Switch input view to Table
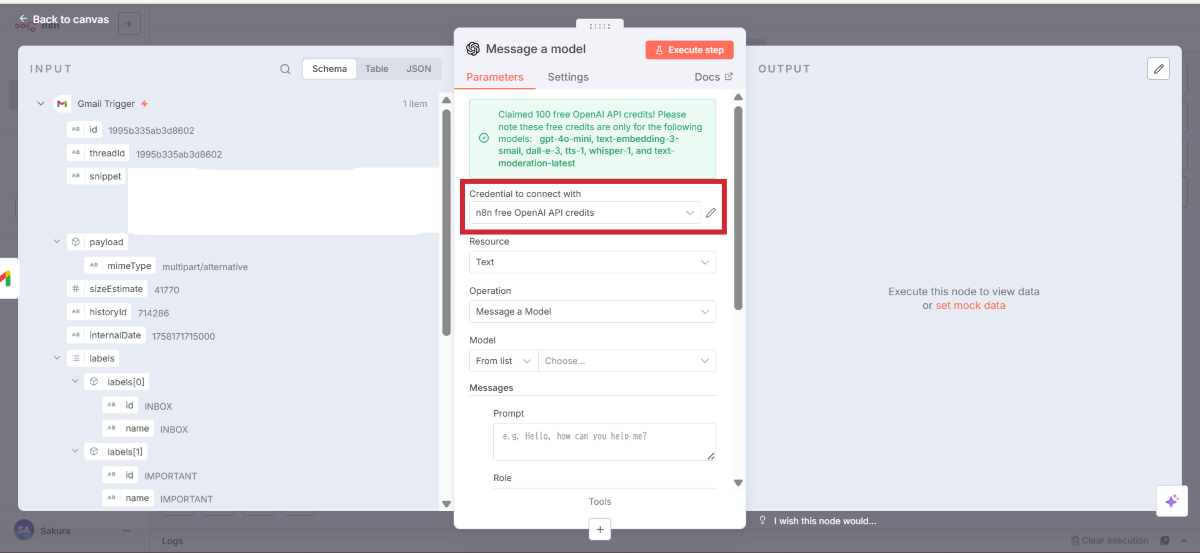This screenshot has width=1200, height=553. (x=377, y=69)
